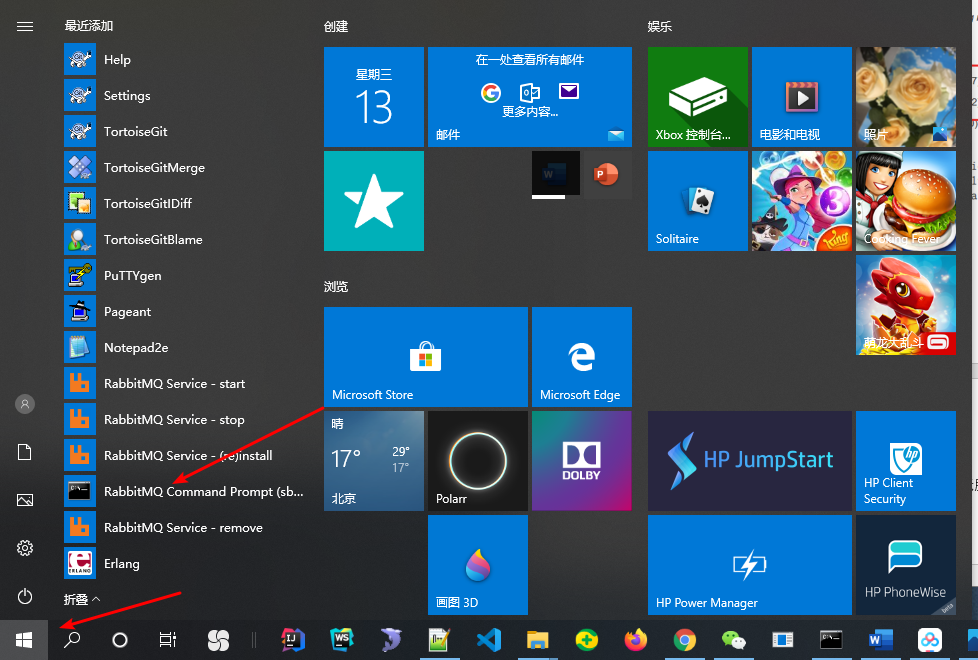Open the dragon game tile (萌龙大乱斗)
This screenshot has width=978, height=660.
pyautogui.click(x=906, y=305)
